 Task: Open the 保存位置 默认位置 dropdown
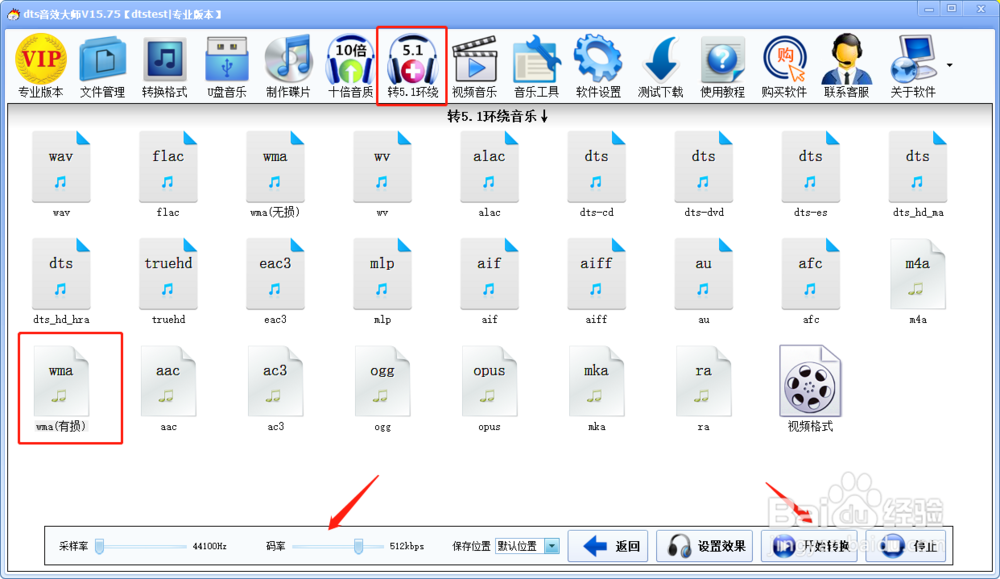[527, 546]
